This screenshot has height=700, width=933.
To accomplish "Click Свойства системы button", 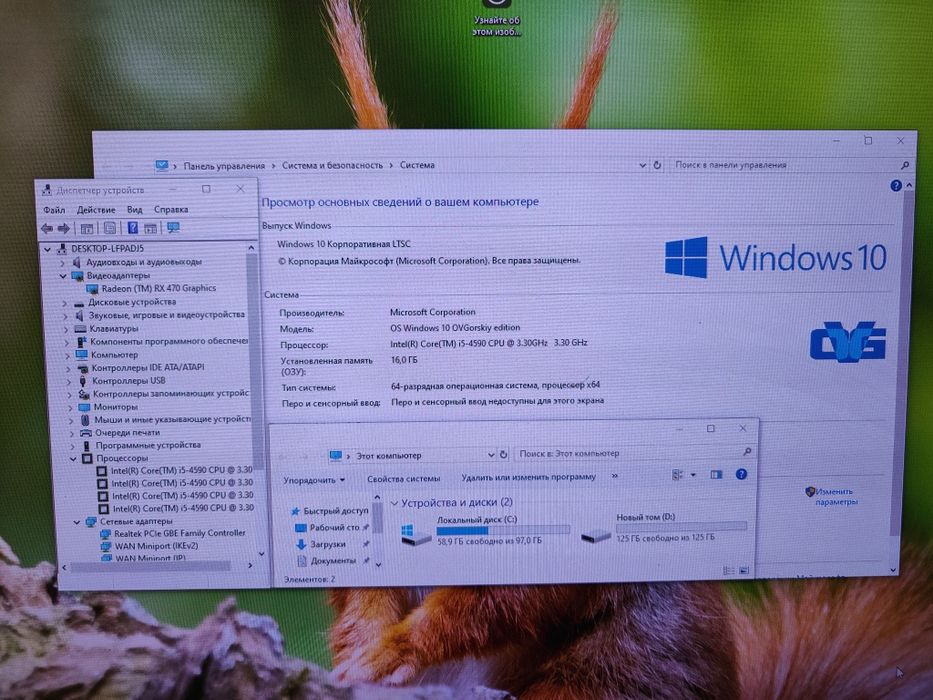I will 403,479.
